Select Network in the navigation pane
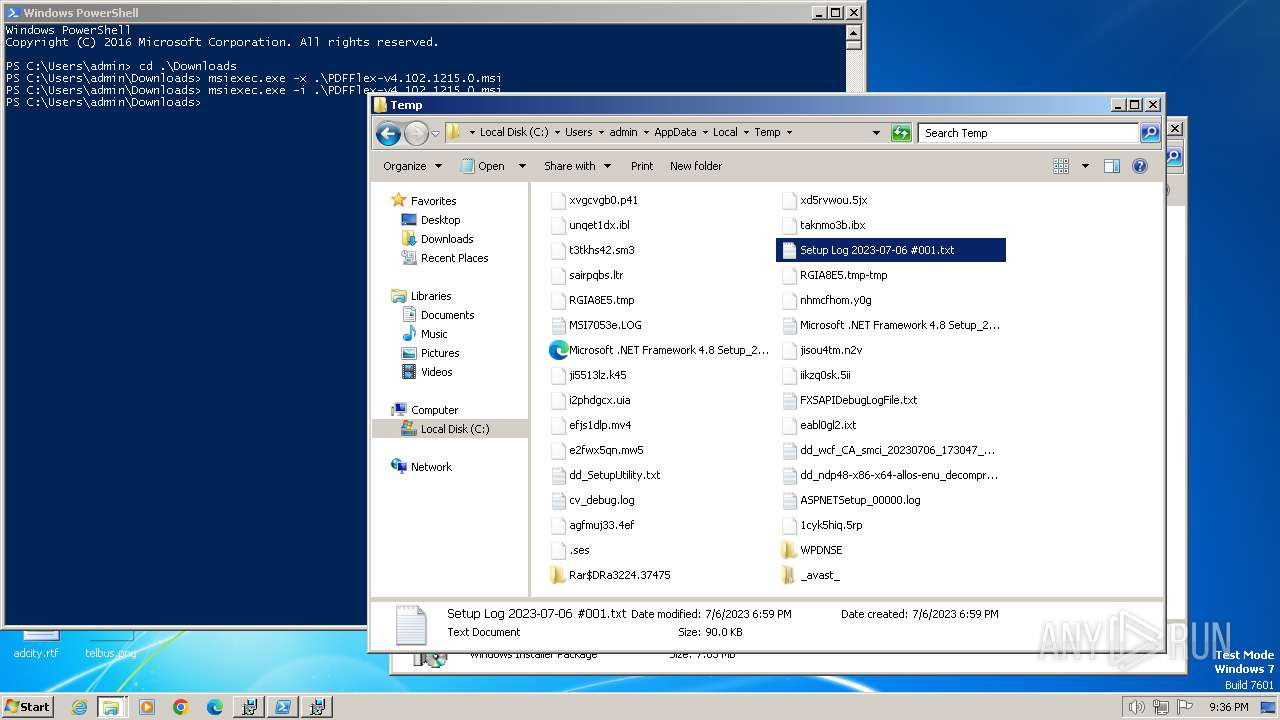This screenshot has width=1280, height=720. tap(431, 467)
